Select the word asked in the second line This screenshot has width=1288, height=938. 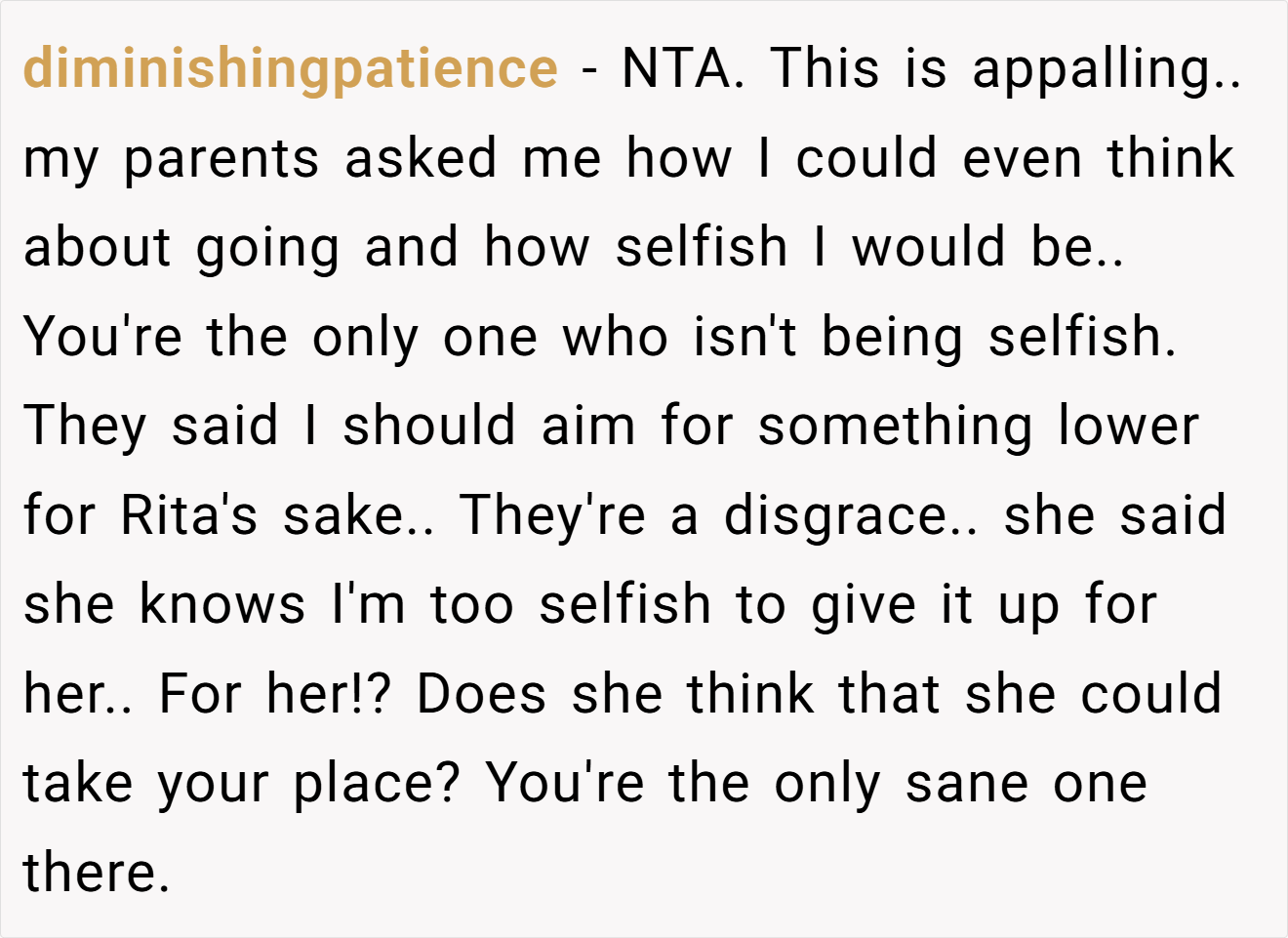pyautogui.click(x=421, y=158)
